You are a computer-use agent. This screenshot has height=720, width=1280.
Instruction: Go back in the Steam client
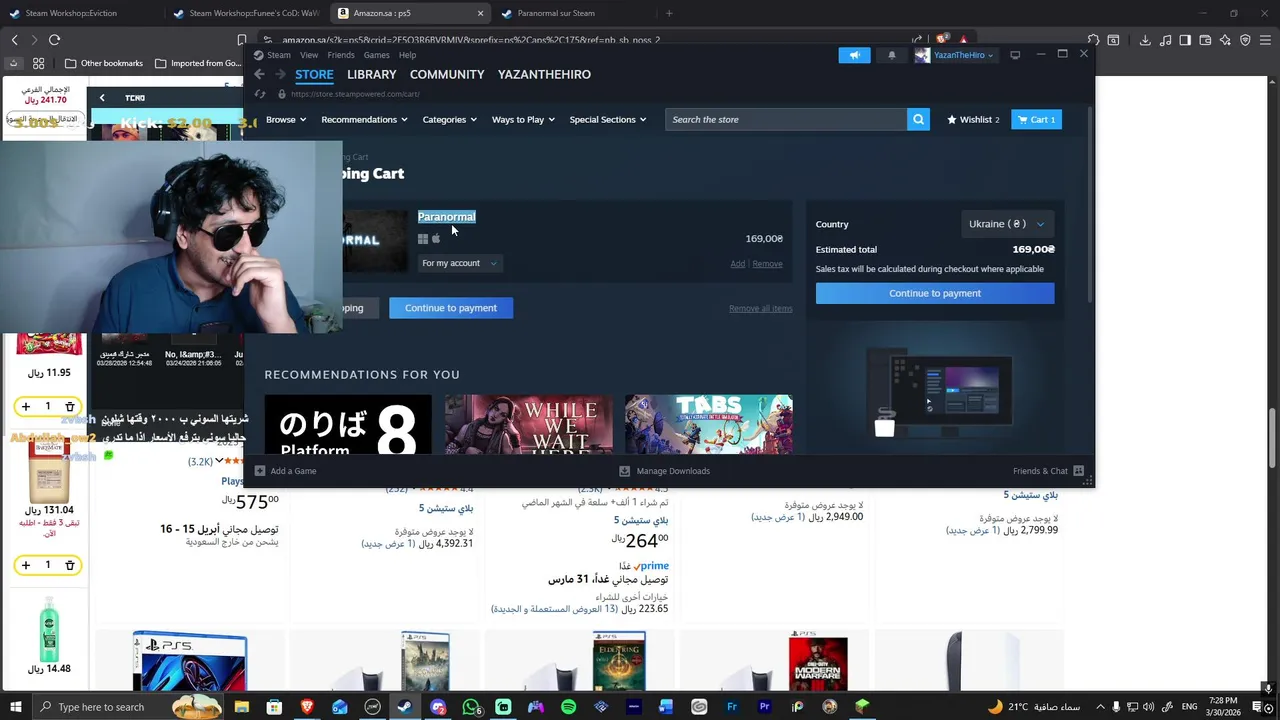(x=259, y=74)
